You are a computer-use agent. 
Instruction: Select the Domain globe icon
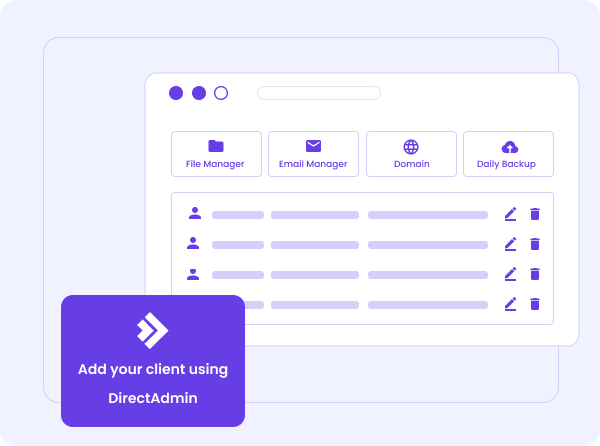[x=411, y=146]
